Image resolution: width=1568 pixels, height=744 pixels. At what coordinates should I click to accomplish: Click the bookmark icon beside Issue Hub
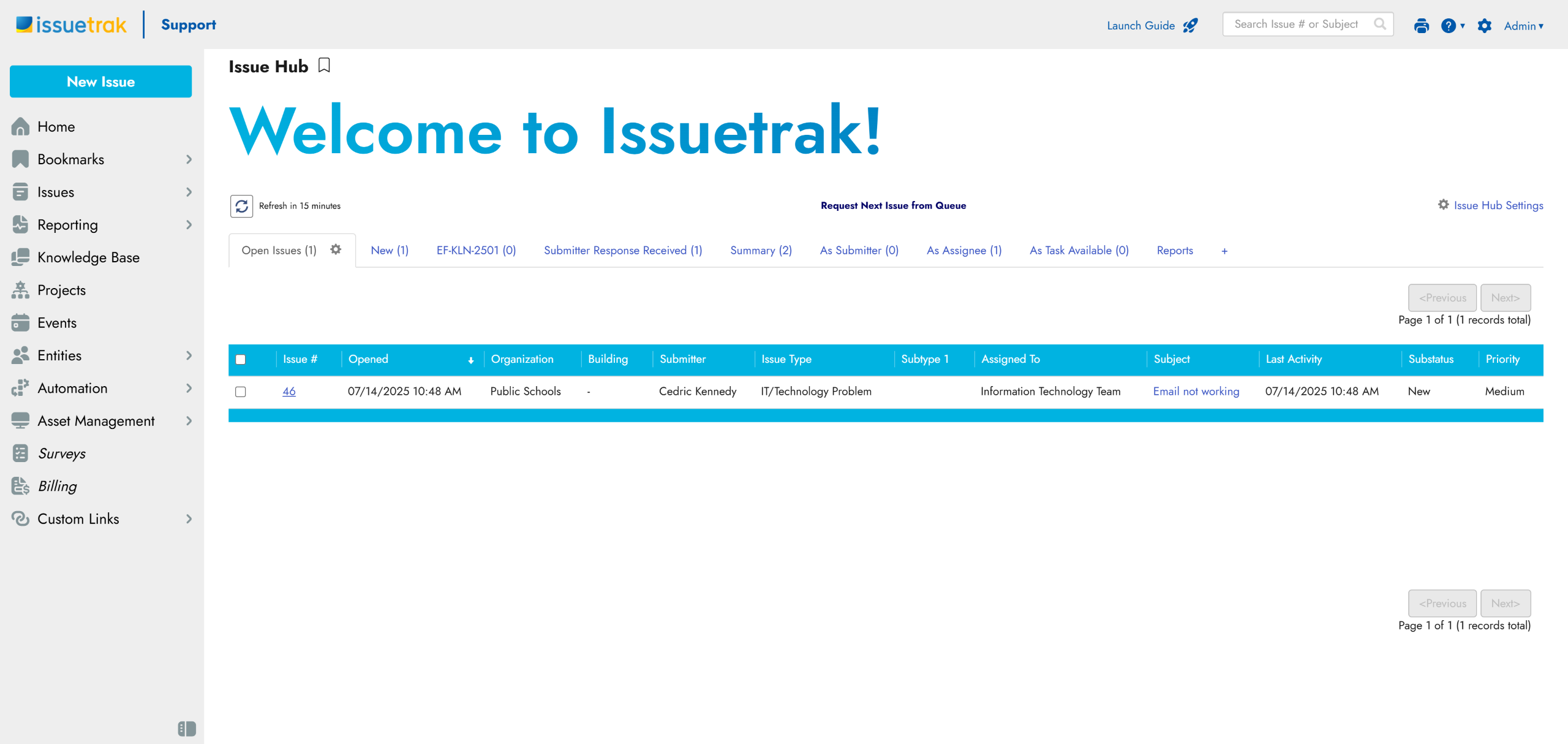pos(324,66)
